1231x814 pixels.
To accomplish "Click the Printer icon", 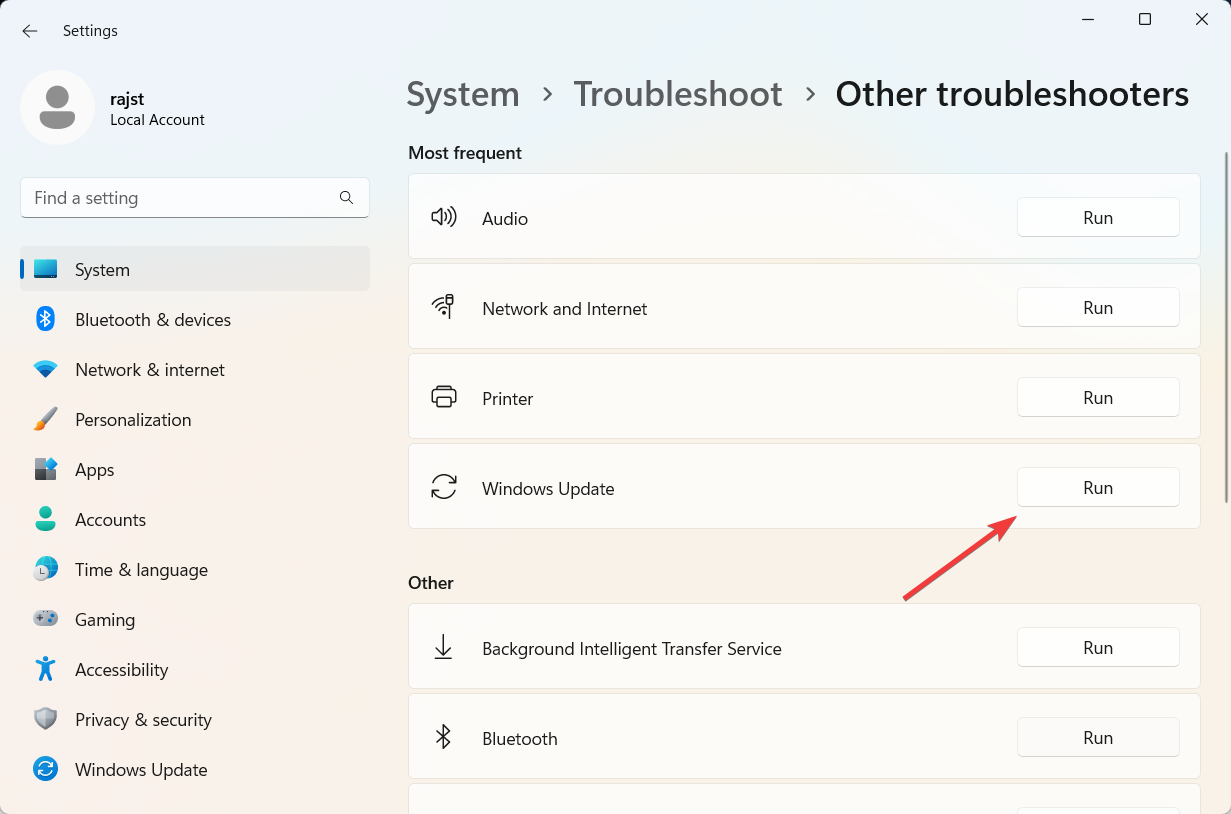I will tap(444, 397).
